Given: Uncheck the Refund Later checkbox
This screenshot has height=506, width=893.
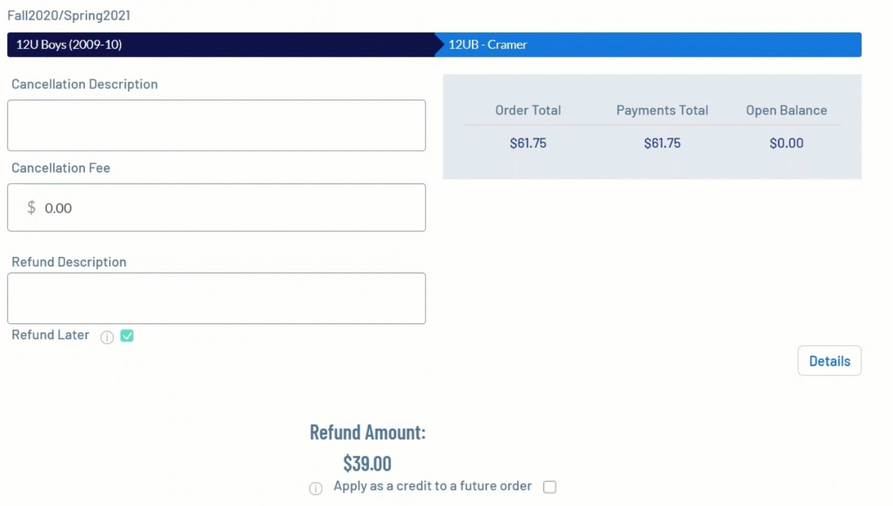Looking at the screenshot, I should tap(127, 336).
